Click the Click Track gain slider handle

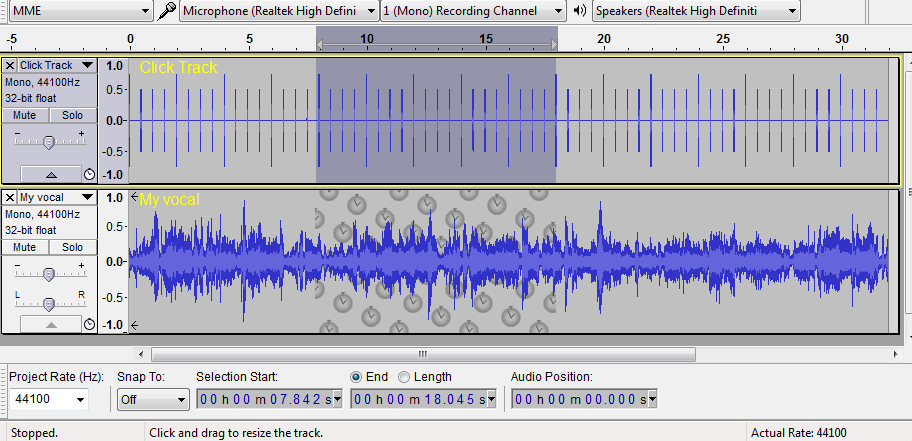point(49,143)
